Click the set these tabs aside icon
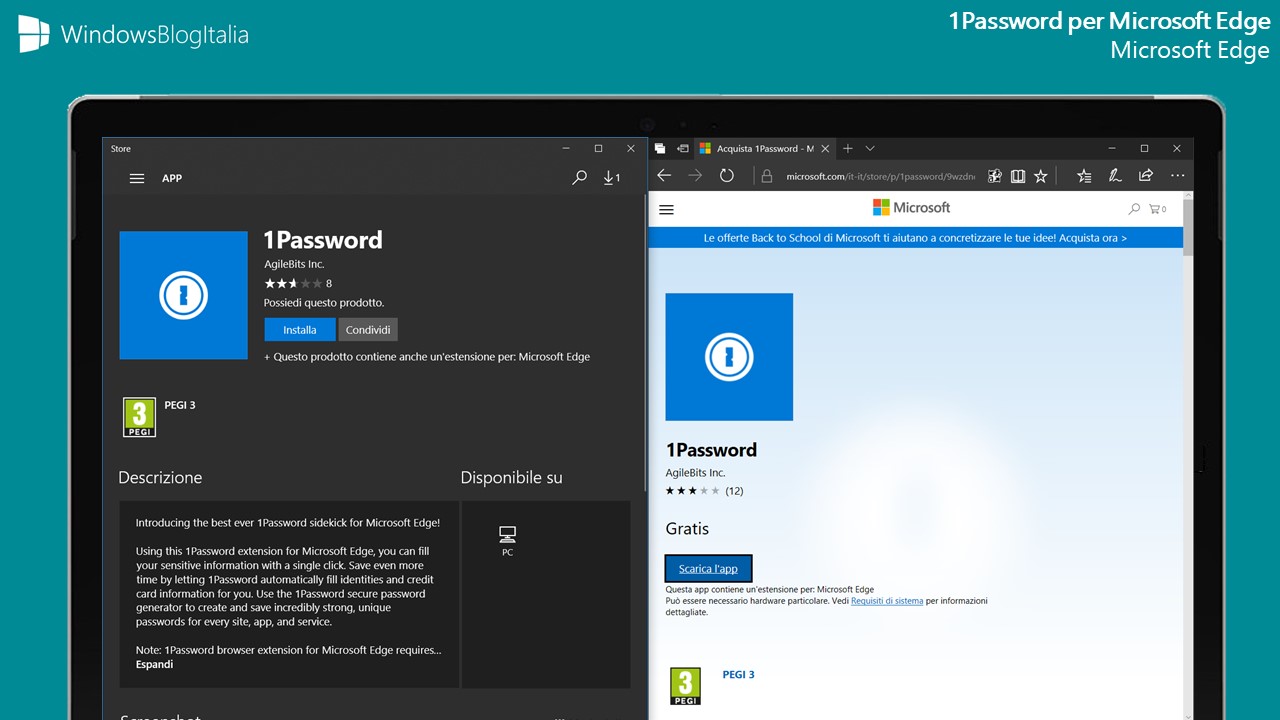 click(683, 148)
